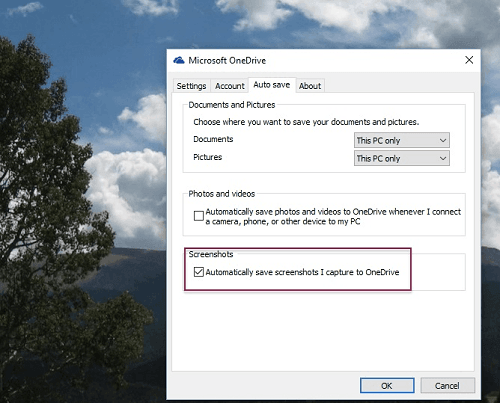Select the Auto save tab
The width and height of the screenshot is (500, 403).
click(x=272, y=85)
